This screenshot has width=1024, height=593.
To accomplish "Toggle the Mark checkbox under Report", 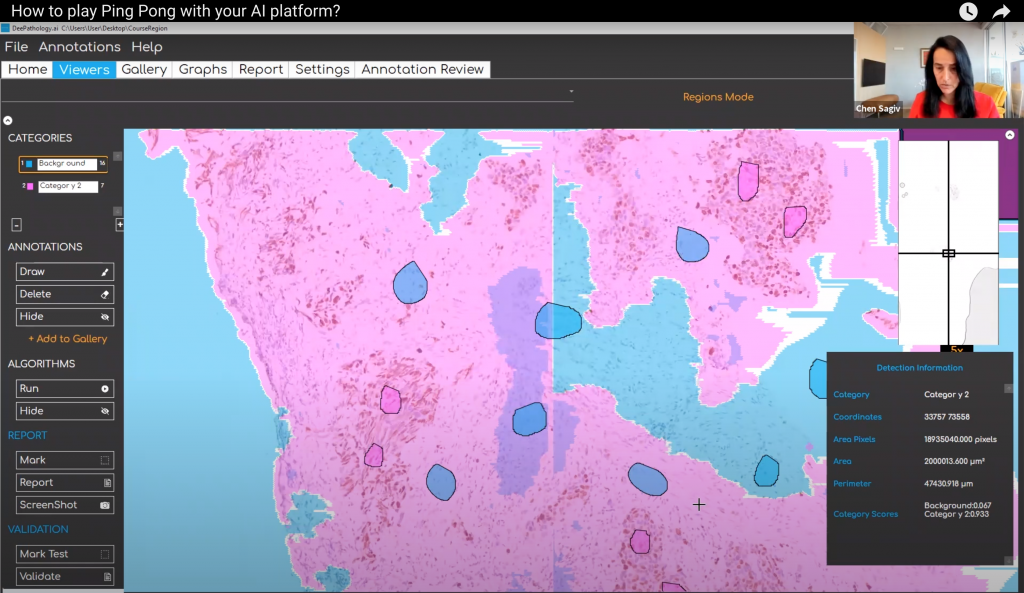I will [104, 460].
